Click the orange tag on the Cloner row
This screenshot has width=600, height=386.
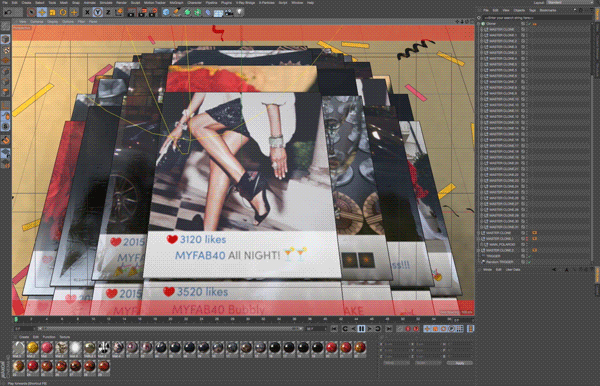pyautogui.click(x=535, y=24)
